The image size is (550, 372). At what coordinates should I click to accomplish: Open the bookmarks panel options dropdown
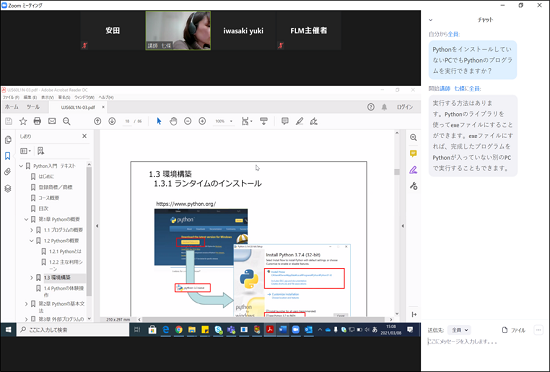click(x=25, y=151)
